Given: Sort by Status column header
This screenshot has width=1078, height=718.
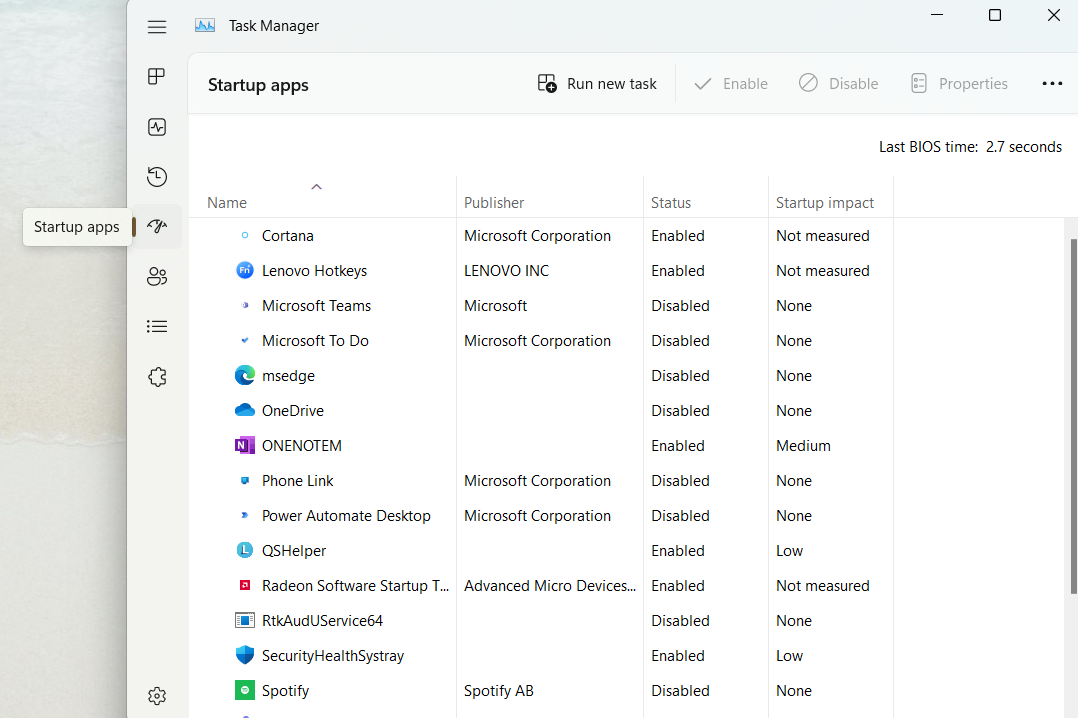Looking at the screenshot, I should [671, 203].
